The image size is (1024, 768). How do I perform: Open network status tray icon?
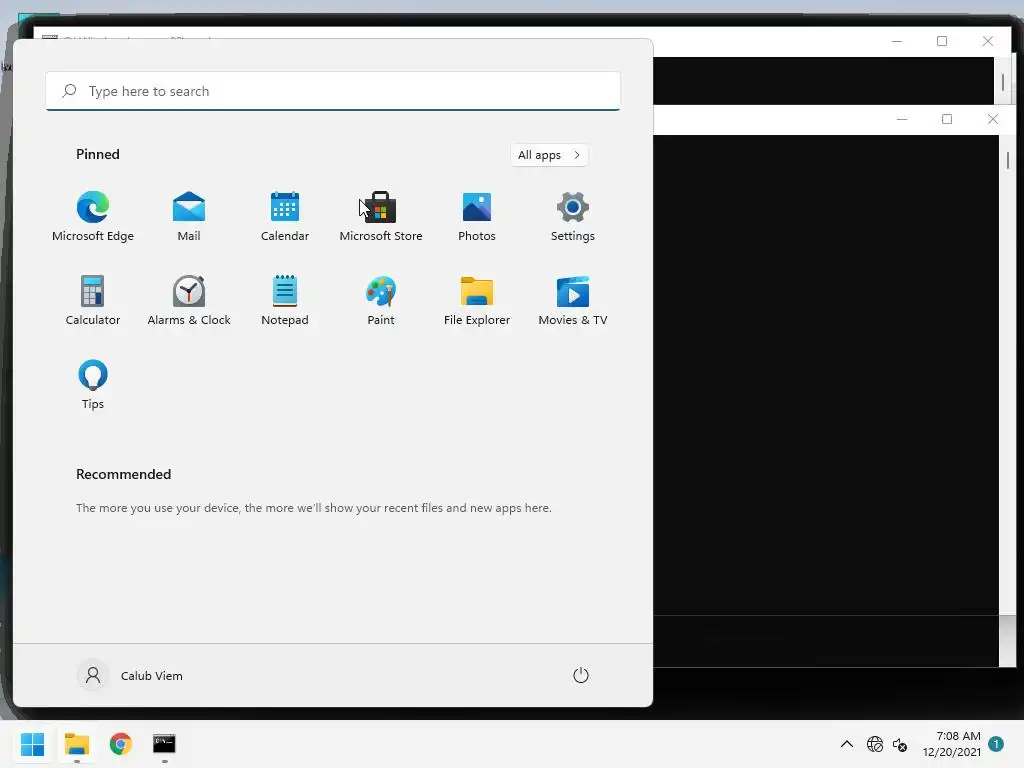coord(874,744)
